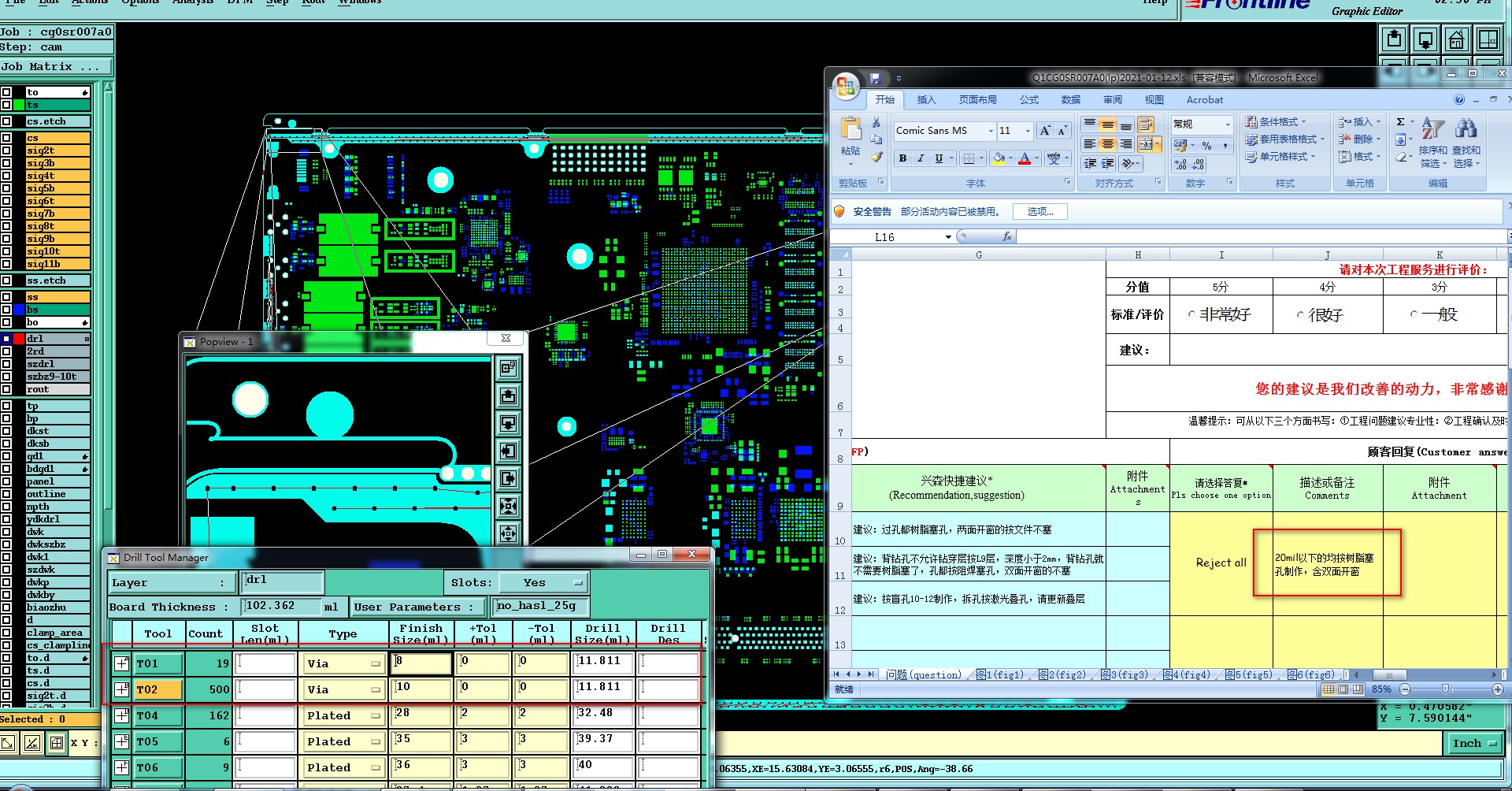Toggle Italic formatting in Excel ribbon
The image size is (1512, 791).
tap(920, 158)
